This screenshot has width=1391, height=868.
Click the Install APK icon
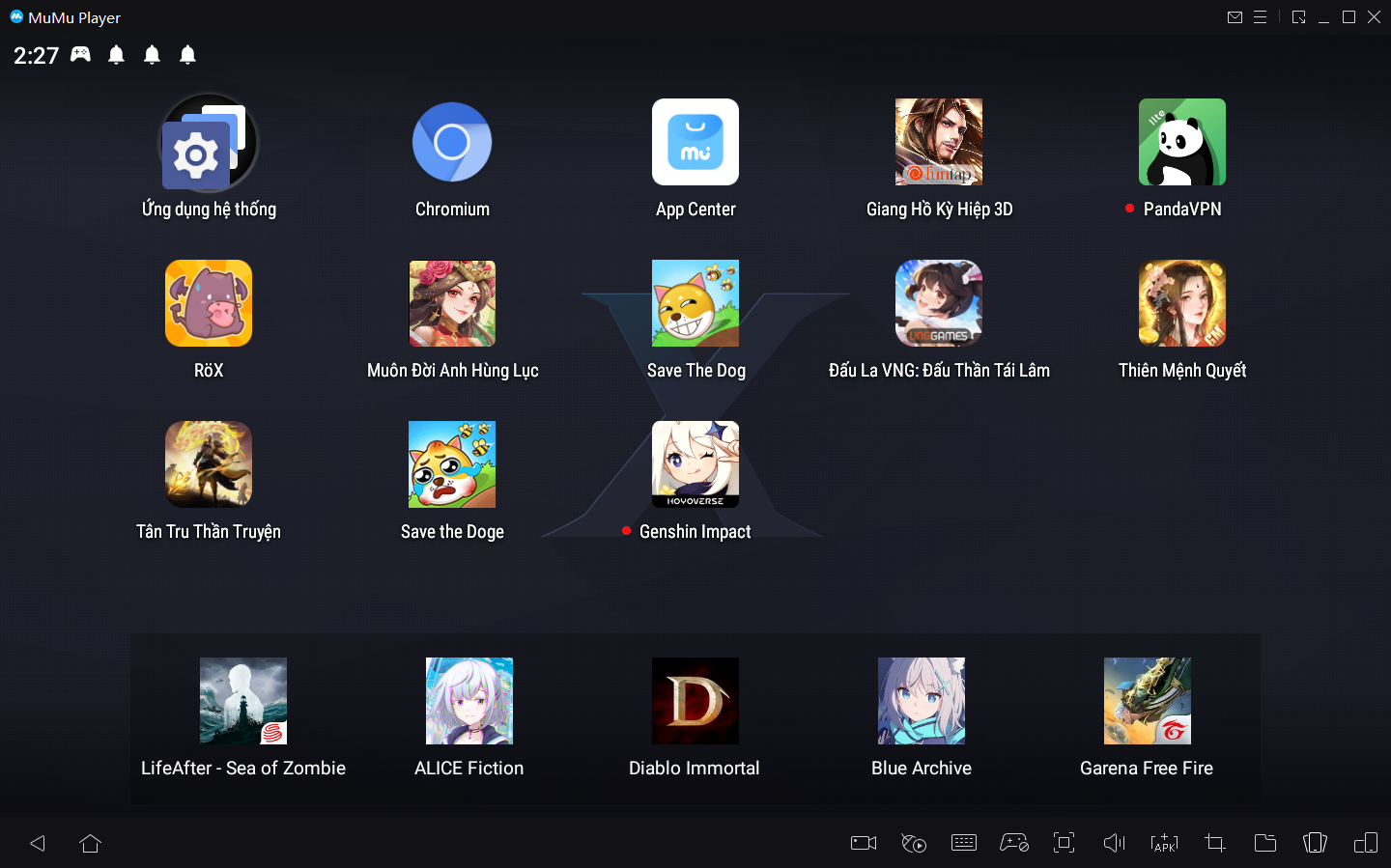1164,843
